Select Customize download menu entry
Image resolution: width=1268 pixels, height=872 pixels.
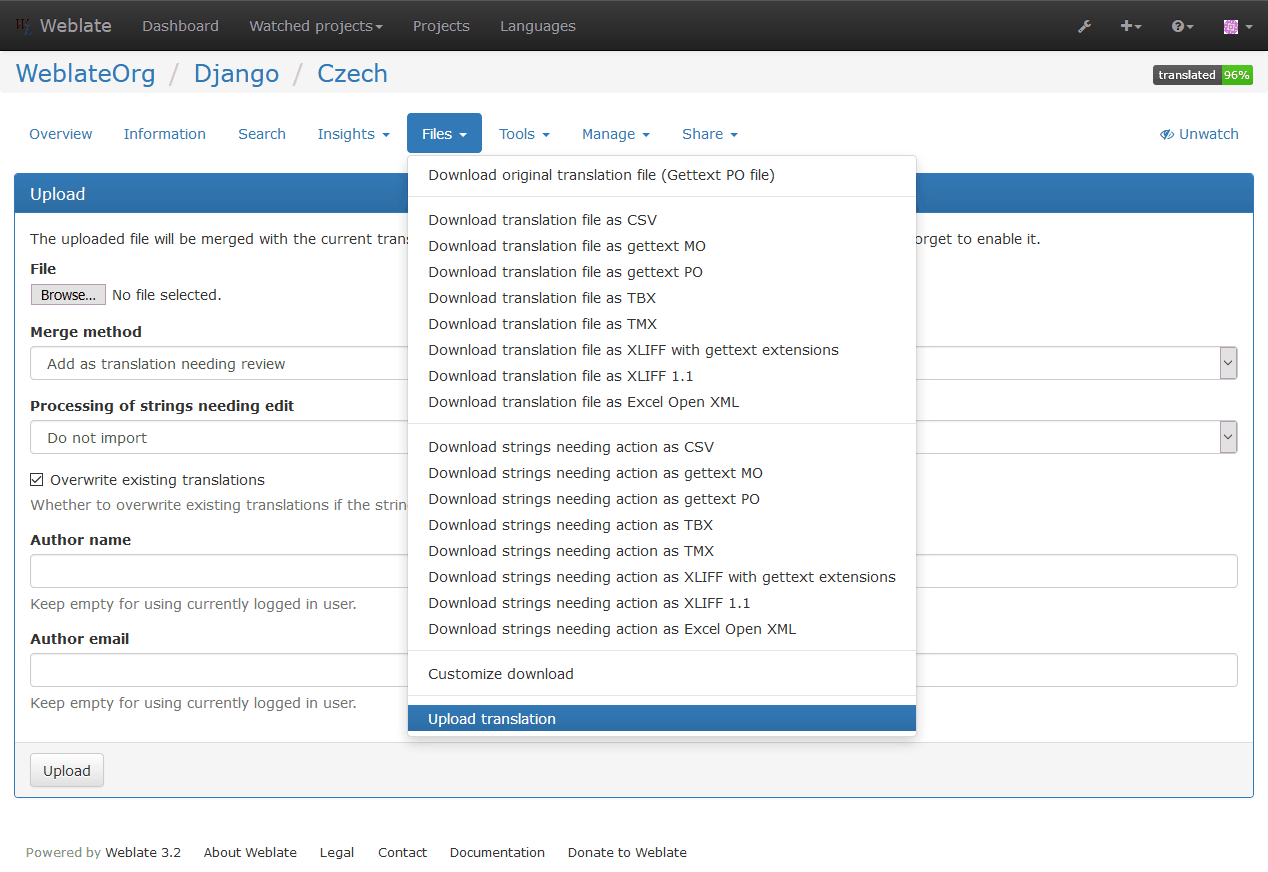(x=662, y=674)
